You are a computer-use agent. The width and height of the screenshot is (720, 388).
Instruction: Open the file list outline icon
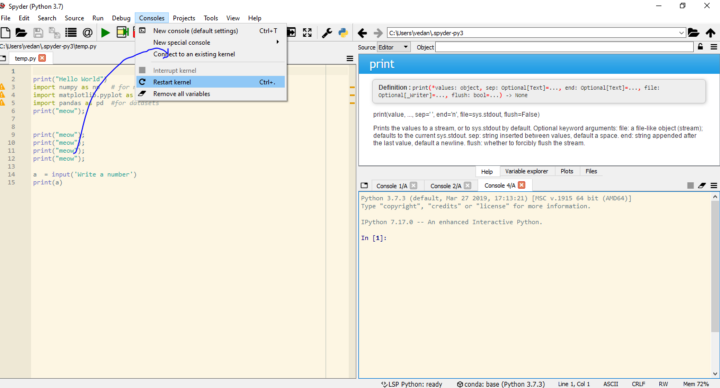(71, 33)
